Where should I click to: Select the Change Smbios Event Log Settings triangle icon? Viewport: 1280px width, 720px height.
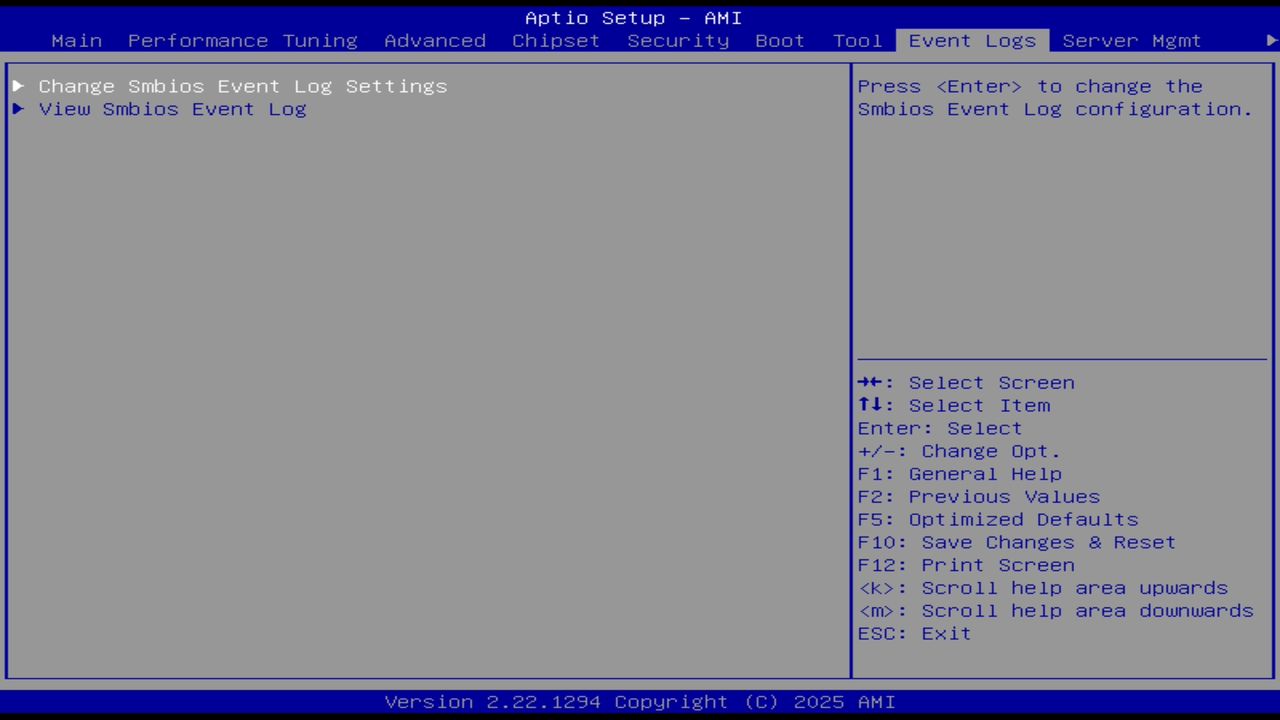[x=17, y=86]
